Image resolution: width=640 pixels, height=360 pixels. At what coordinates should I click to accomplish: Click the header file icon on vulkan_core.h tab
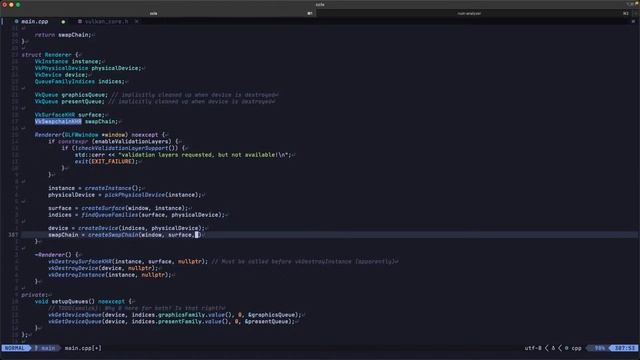click(x=80, y=21)
